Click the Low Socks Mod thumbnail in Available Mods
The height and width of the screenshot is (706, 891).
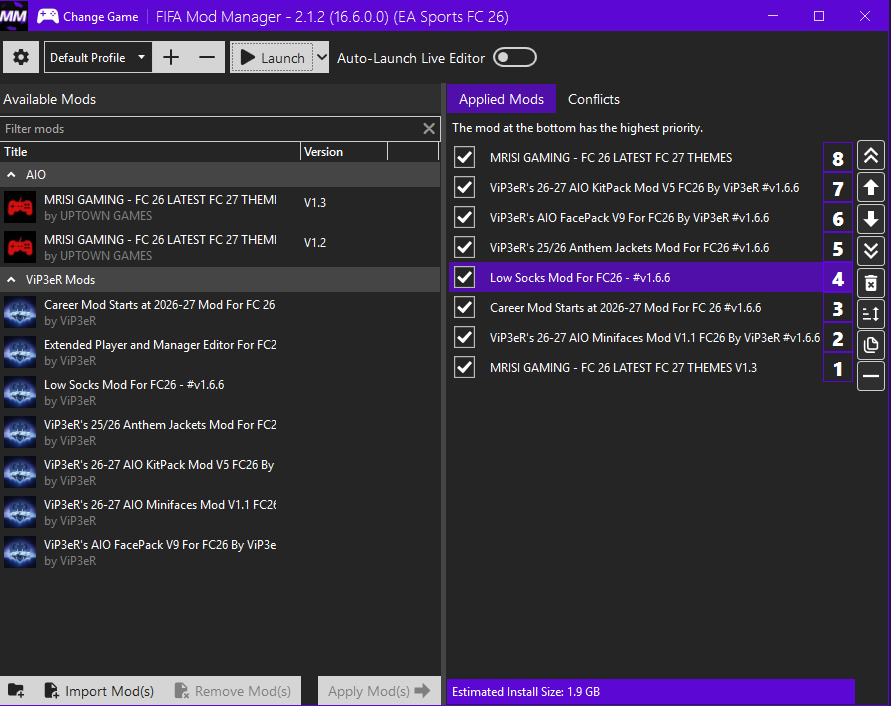coord(20,392)
